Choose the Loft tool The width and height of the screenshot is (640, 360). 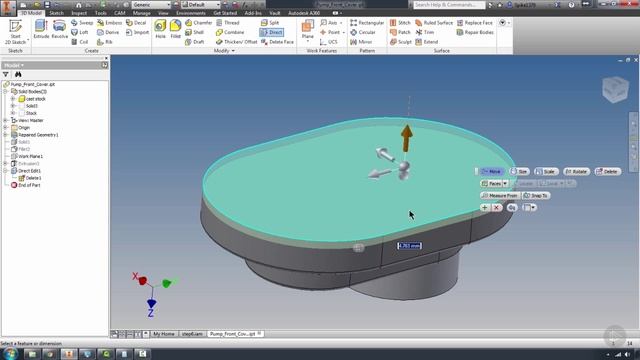(80, 32)
